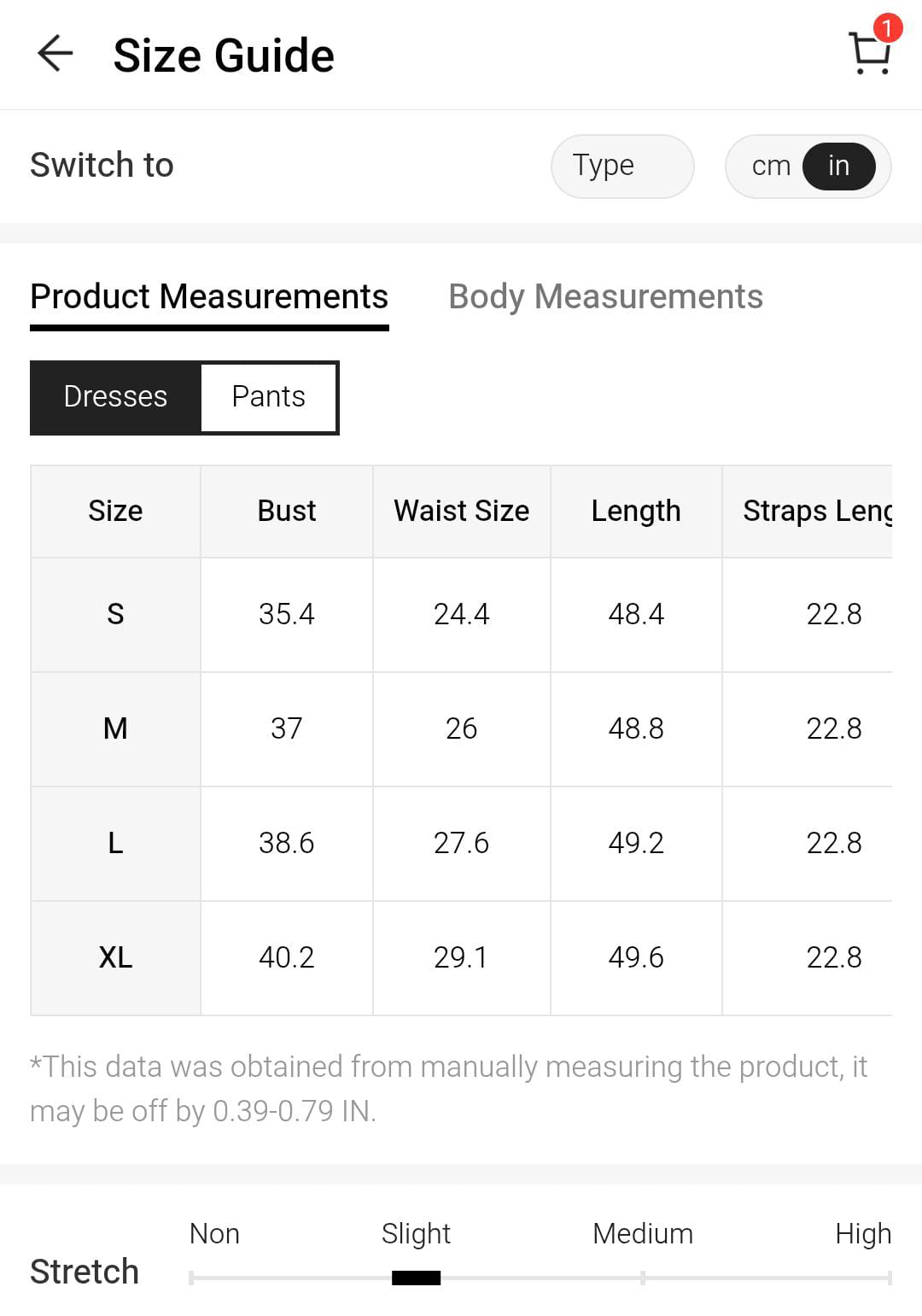Click the Waist Size column header
The width and height of the screenshot is (922, 1316).
click(461, 511)
